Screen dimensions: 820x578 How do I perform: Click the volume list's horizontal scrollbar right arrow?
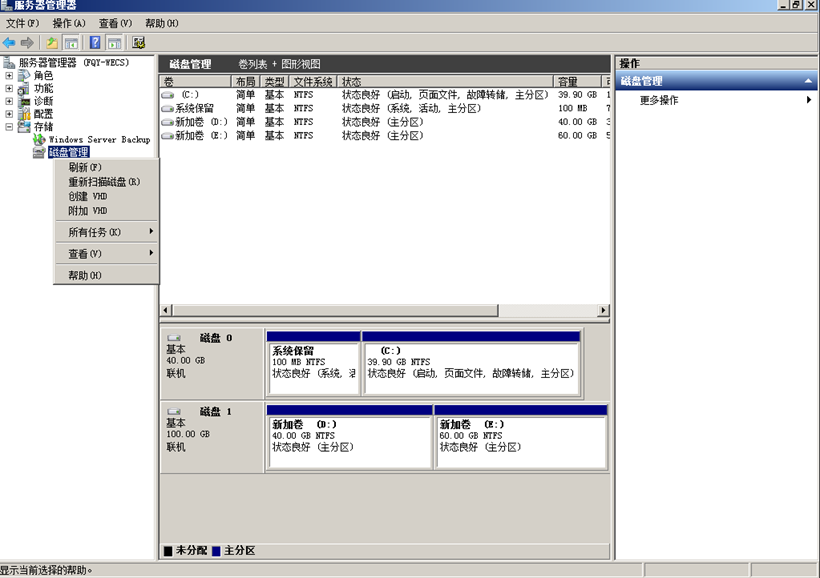pos(603,311)
